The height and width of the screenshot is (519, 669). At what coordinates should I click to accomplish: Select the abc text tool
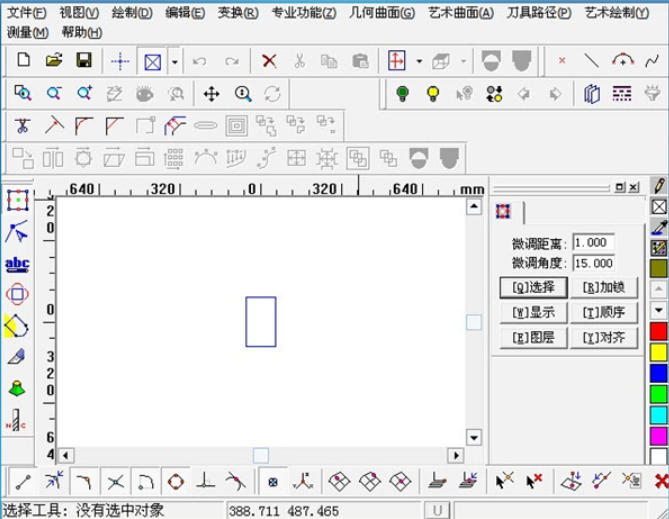point(17,265)
